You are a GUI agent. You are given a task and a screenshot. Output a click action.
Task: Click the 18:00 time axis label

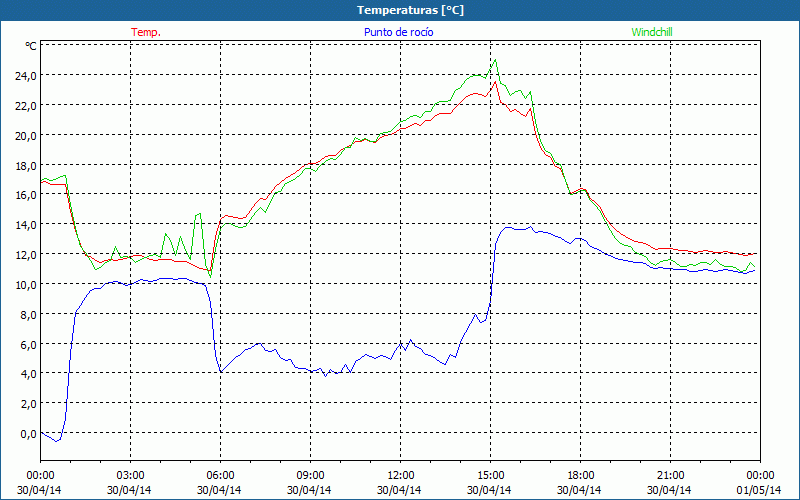coord(581,476)
